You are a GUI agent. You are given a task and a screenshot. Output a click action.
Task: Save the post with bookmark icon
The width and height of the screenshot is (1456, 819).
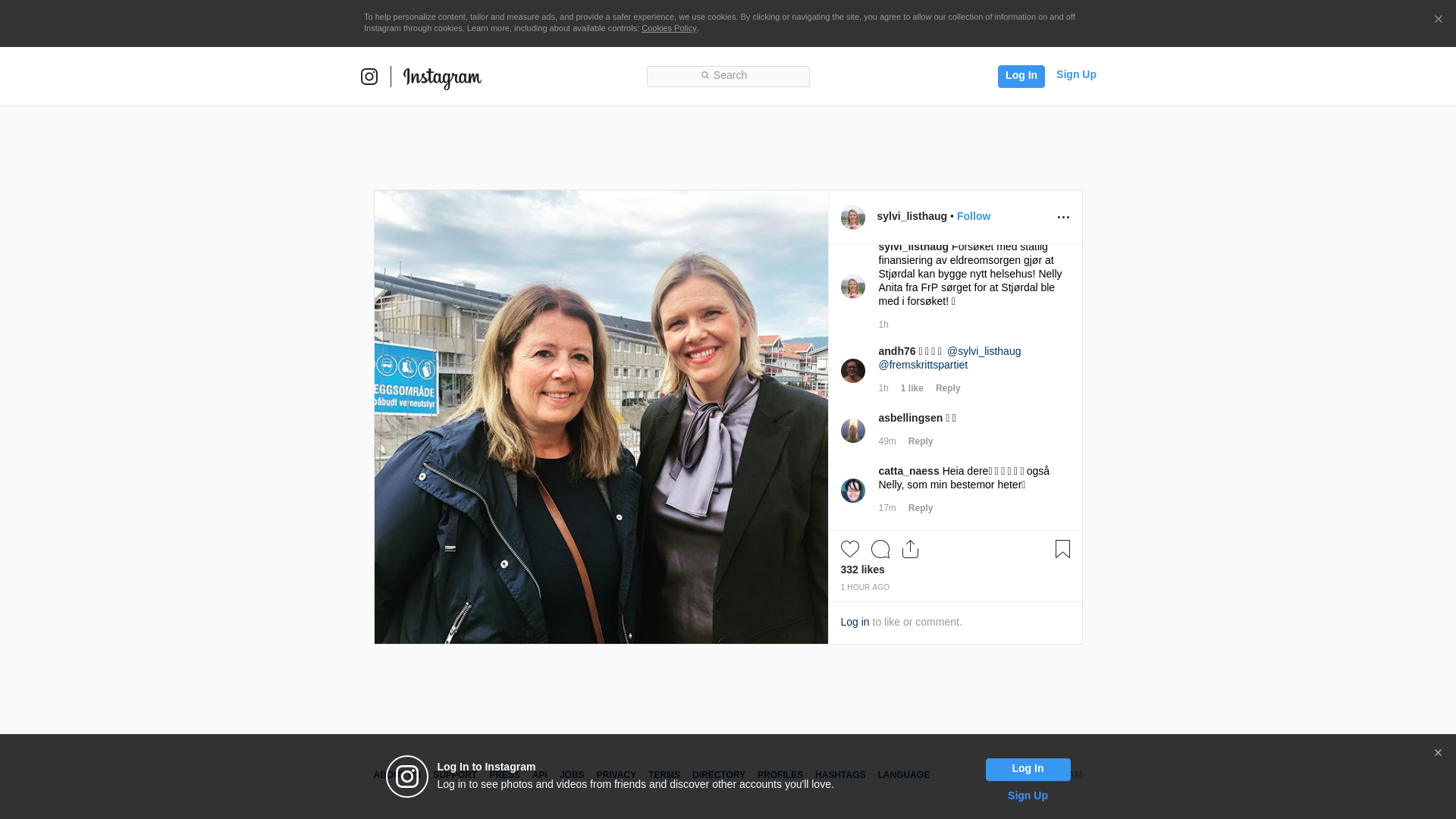[1062, 549]
